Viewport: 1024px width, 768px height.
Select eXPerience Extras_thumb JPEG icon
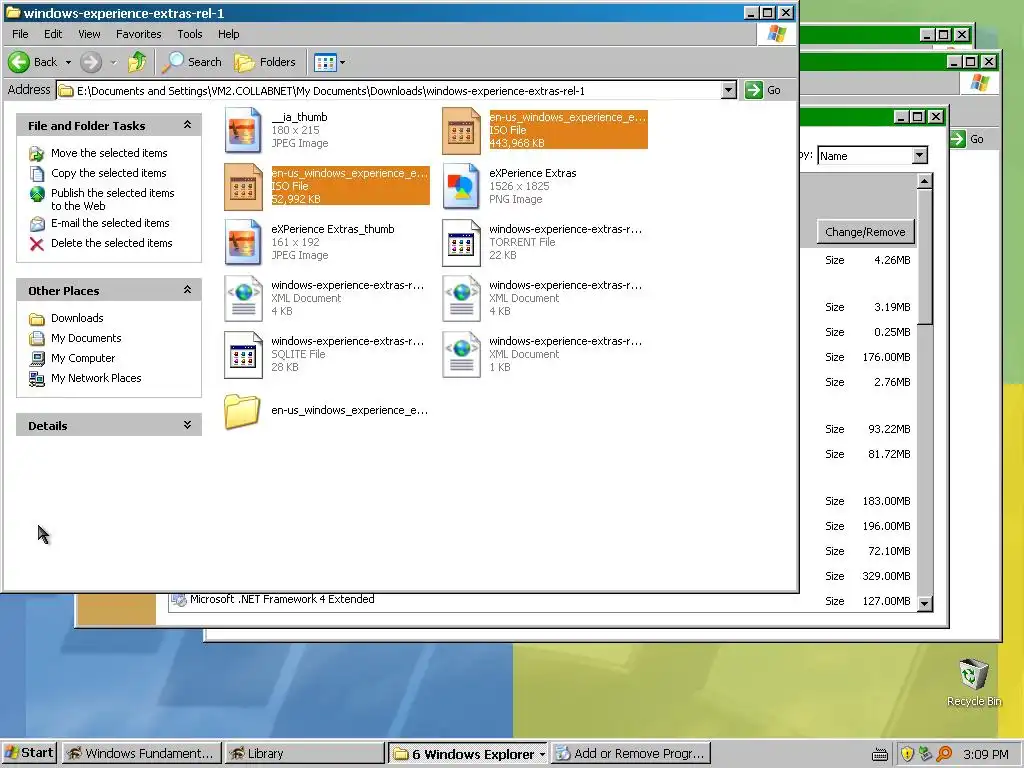(243, 243)
